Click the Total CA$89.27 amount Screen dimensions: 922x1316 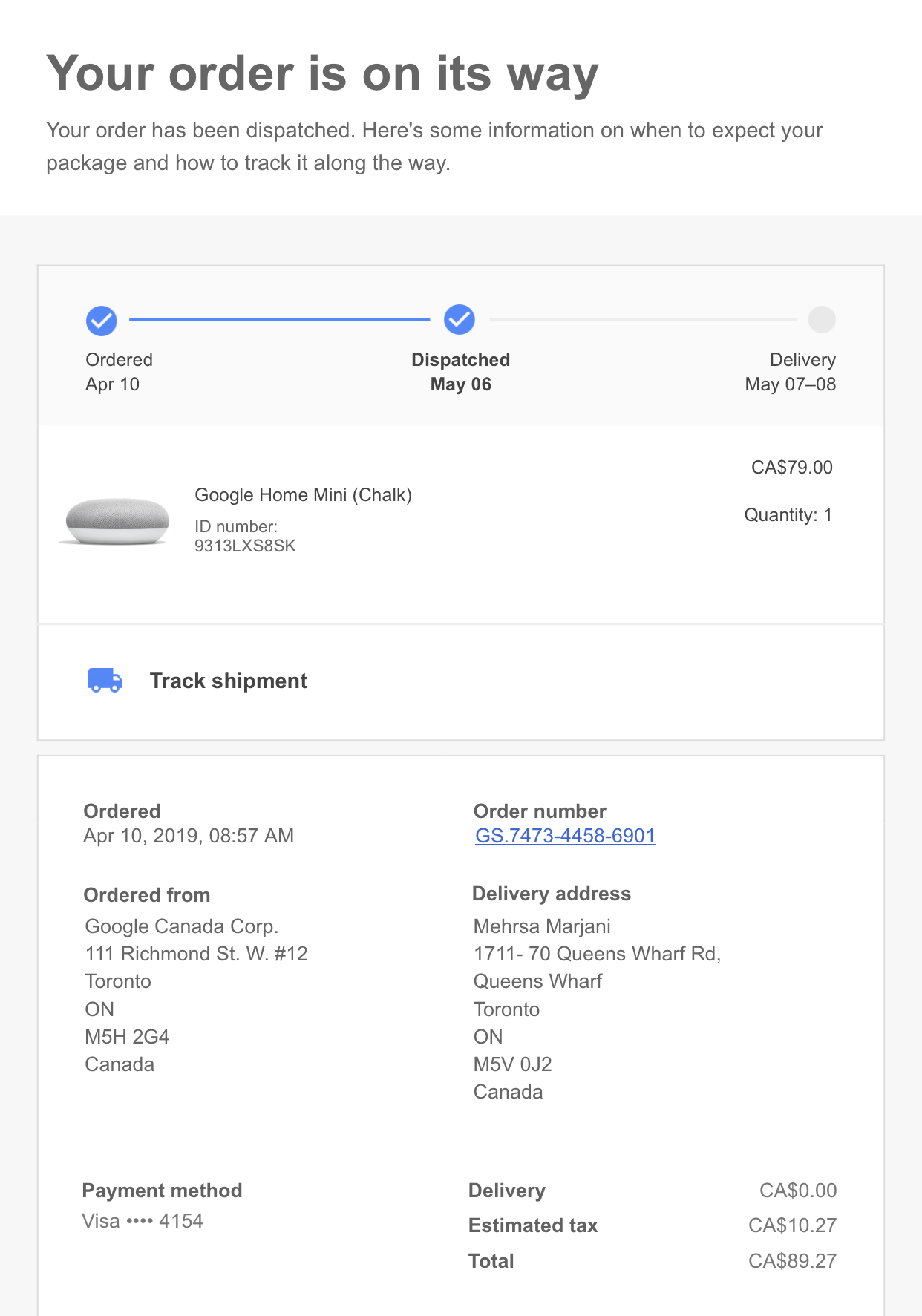[792, 1261]
